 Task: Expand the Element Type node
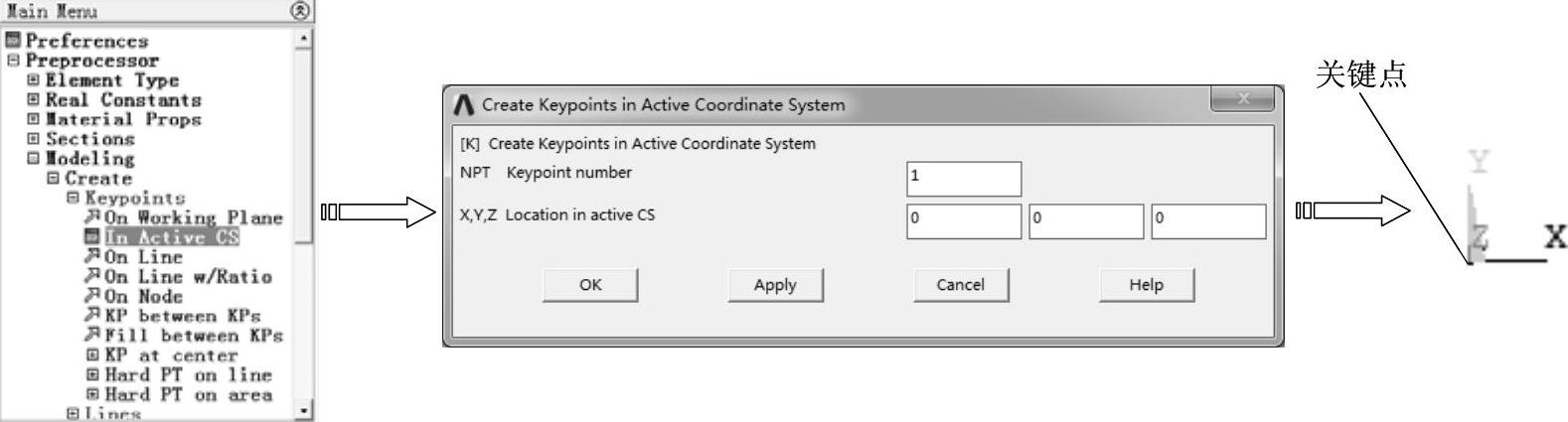(x=33, y=79)
